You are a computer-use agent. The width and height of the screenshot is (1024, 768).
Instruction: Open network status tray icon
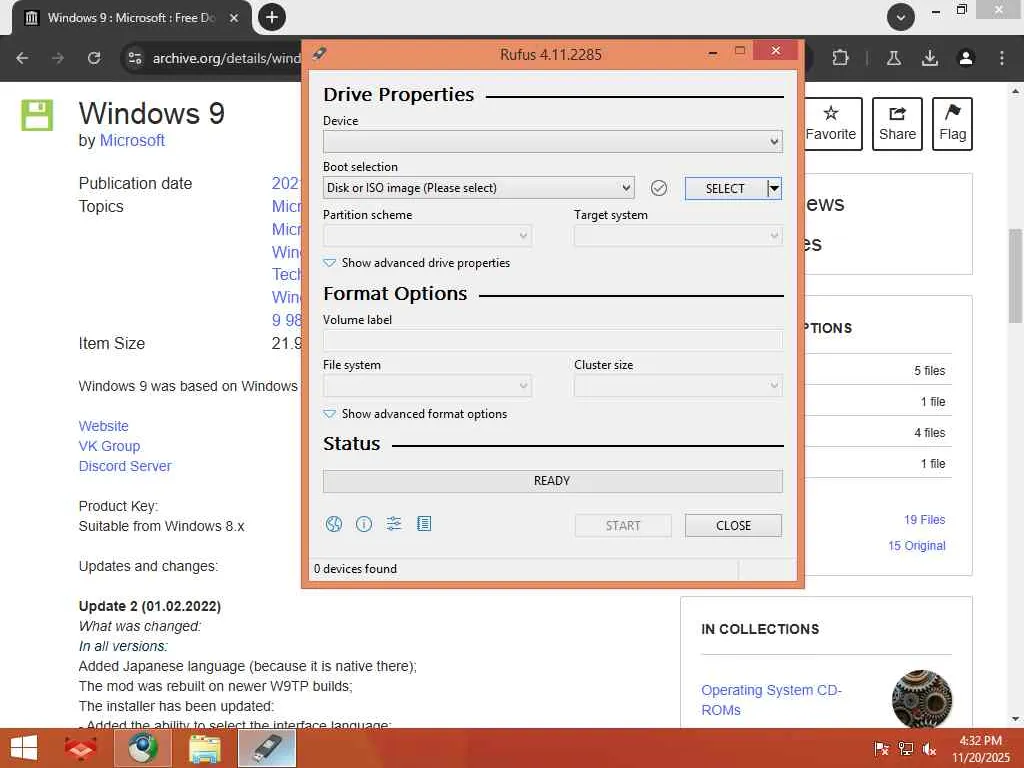905,748
